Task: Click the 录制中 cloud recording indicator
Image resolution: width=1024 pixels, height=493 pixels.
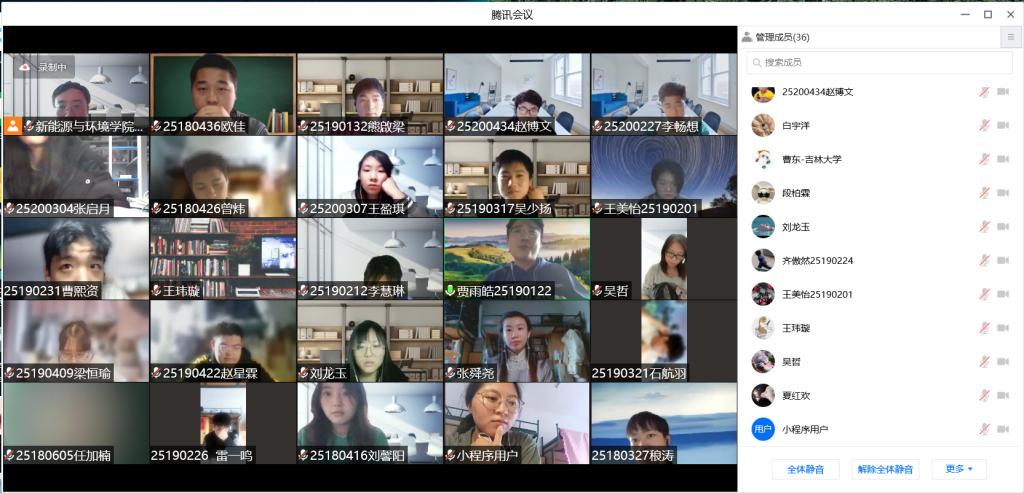Action: 43,67
